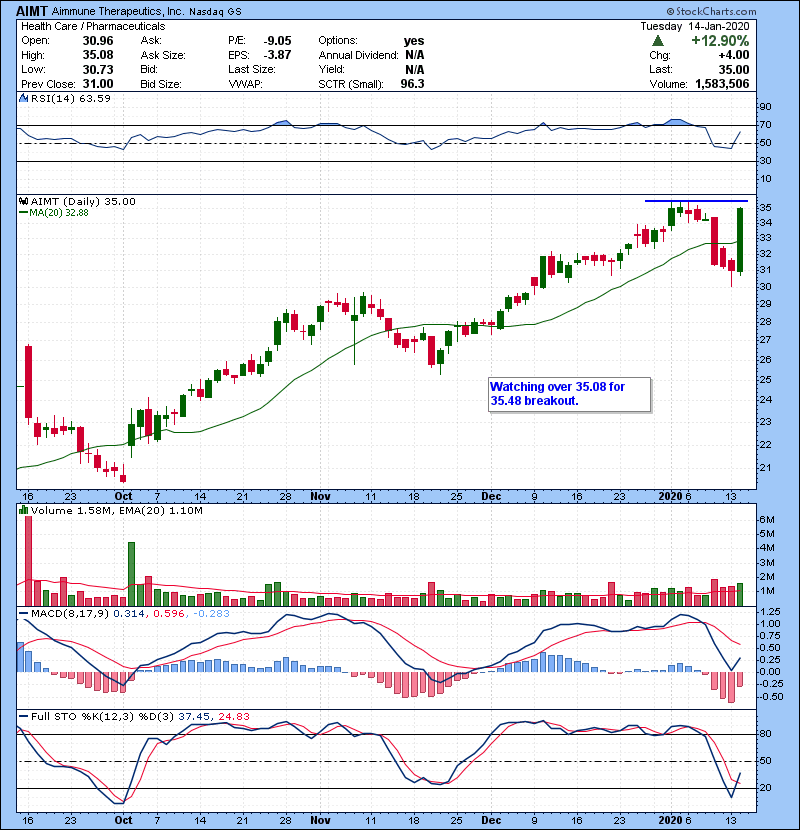The image size is (800, 830).
Task: Click the green up-triangle change indicator
Action: click(658, 41)
